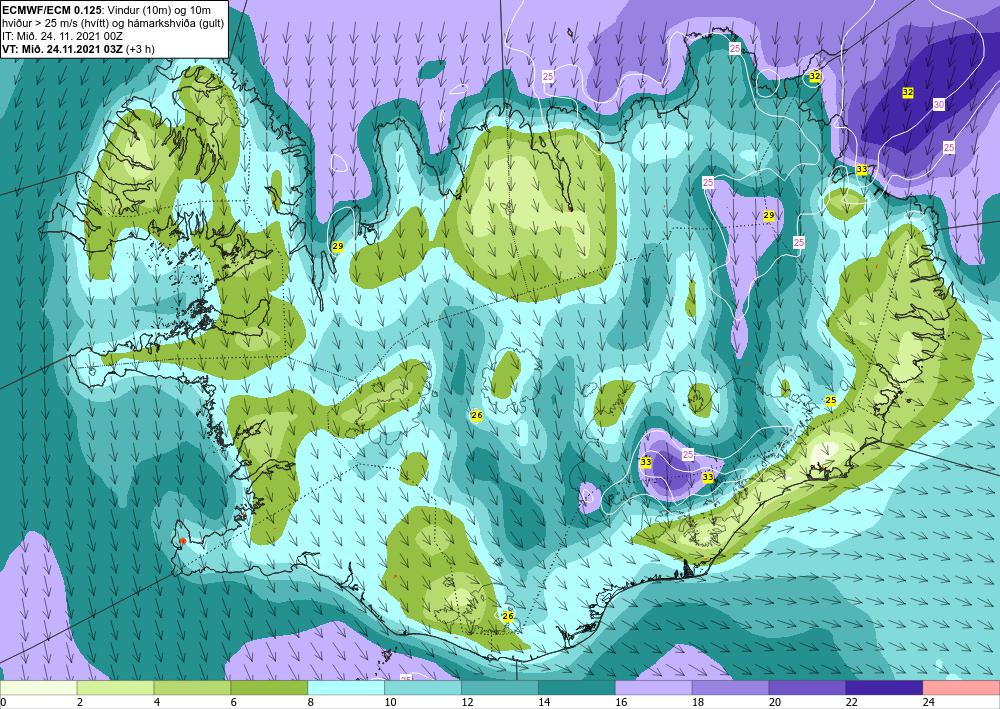This screenshot has height=709, width=1000.
Task: Click the white "30" gust contour label
Action: click(x=939, y=105)
